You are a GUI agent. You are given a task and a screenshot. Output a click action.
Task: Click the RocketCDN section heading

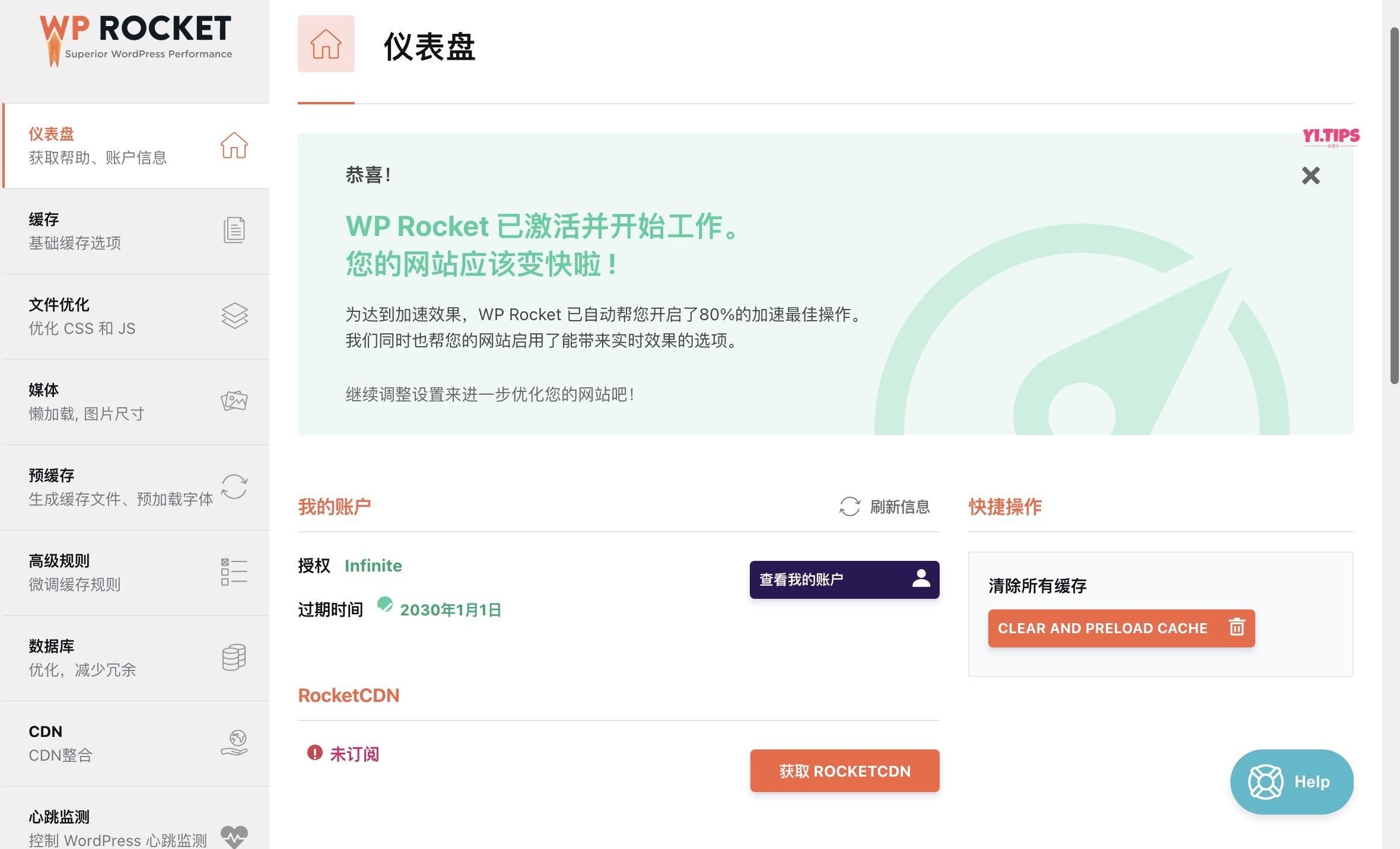(x=349, y=695)
